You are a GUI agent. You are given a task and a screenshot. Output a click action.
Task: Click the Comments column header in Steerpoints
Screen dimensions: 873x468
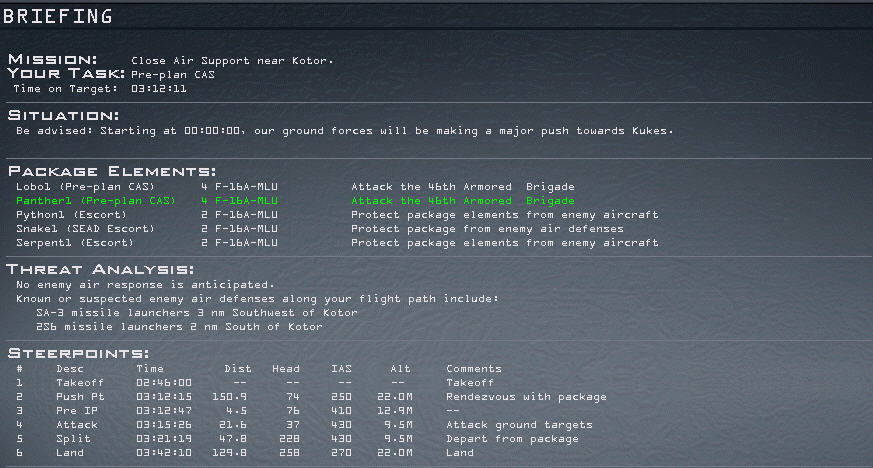(x=474, y=369)
